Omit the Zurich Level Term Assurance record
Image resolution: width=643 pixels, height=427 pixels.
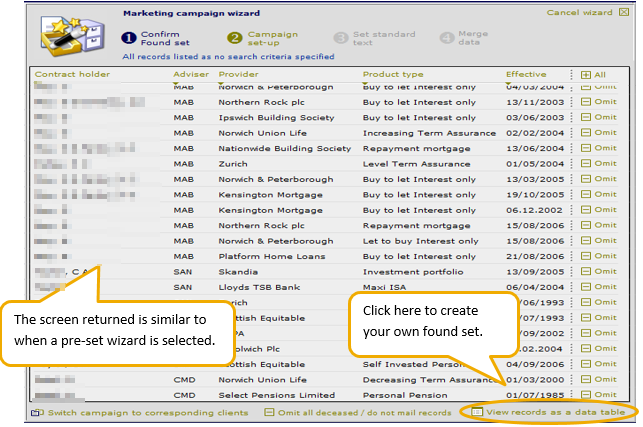pos(599,163)
